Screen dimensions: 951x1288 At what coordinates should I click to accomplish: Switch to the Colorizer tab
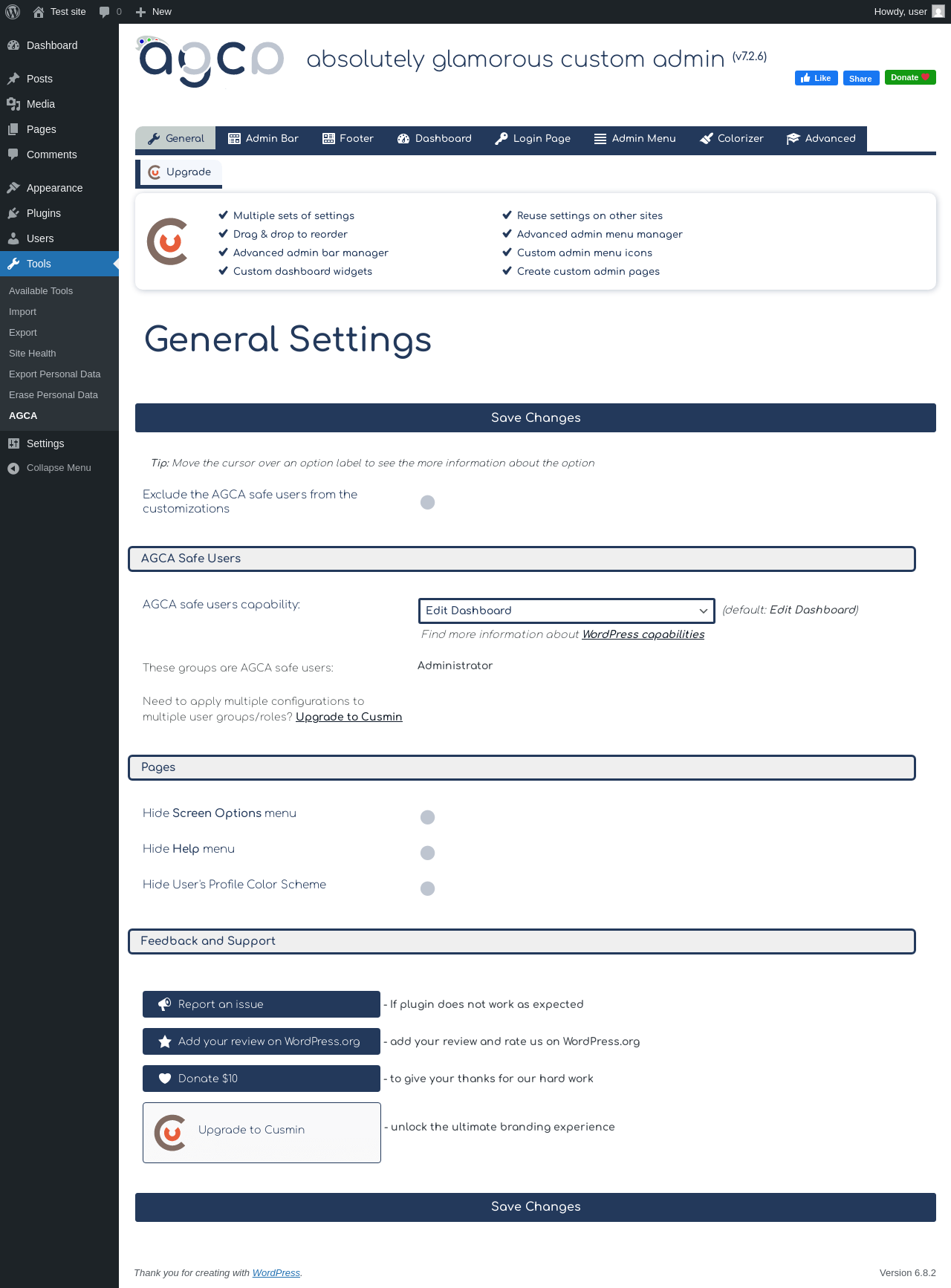pos(732,139)
